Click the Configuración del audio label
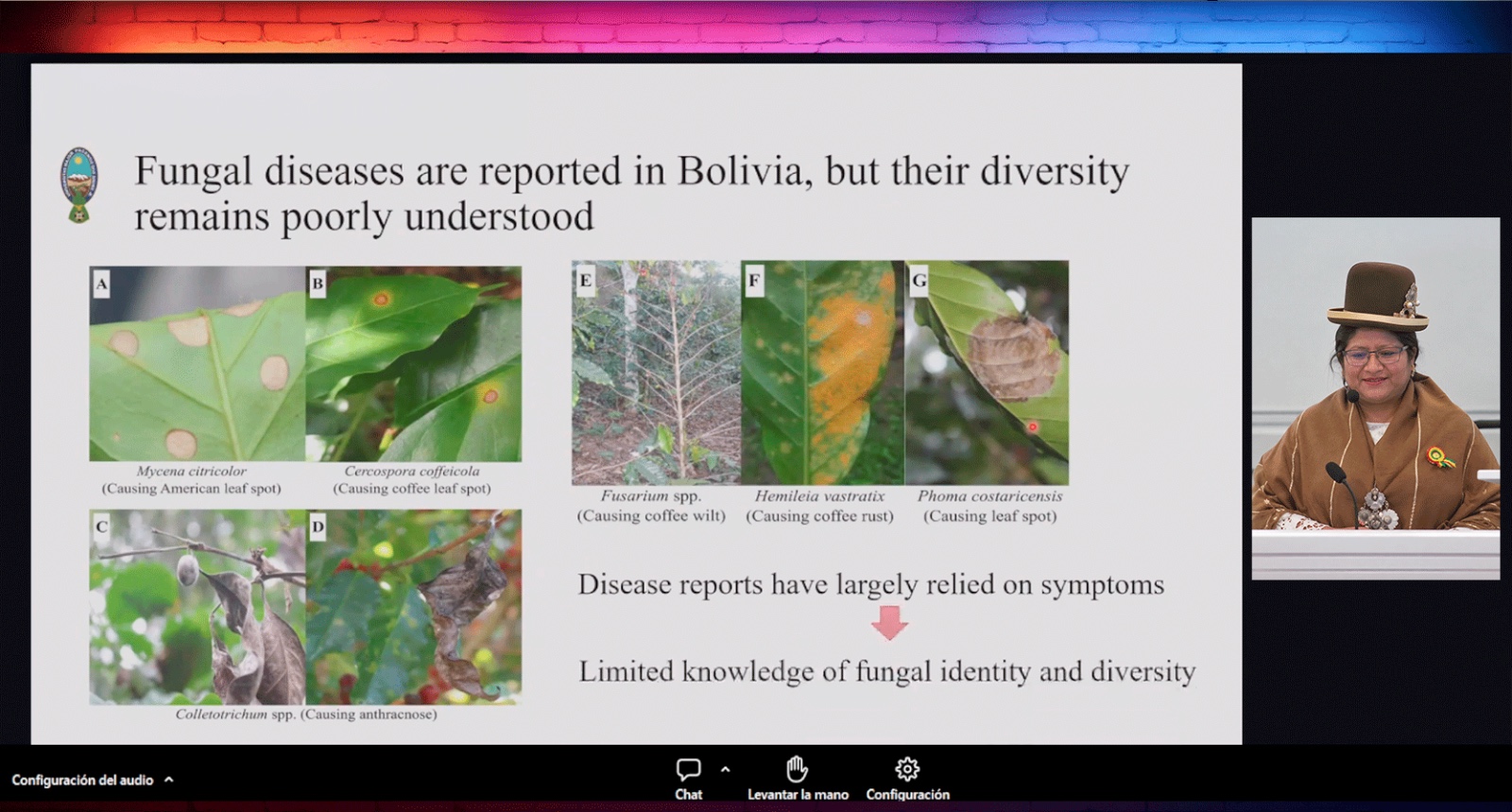1512x812 pixels. pyautogui.click(x=82, y=780)
